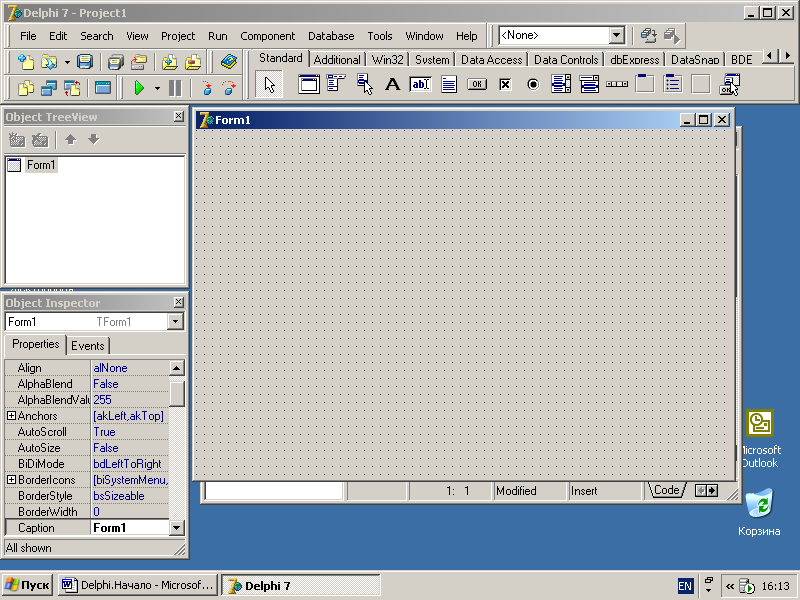Run the project with green arrow
The height and width of the screenshot is (600, 800).
click(139, 88)
